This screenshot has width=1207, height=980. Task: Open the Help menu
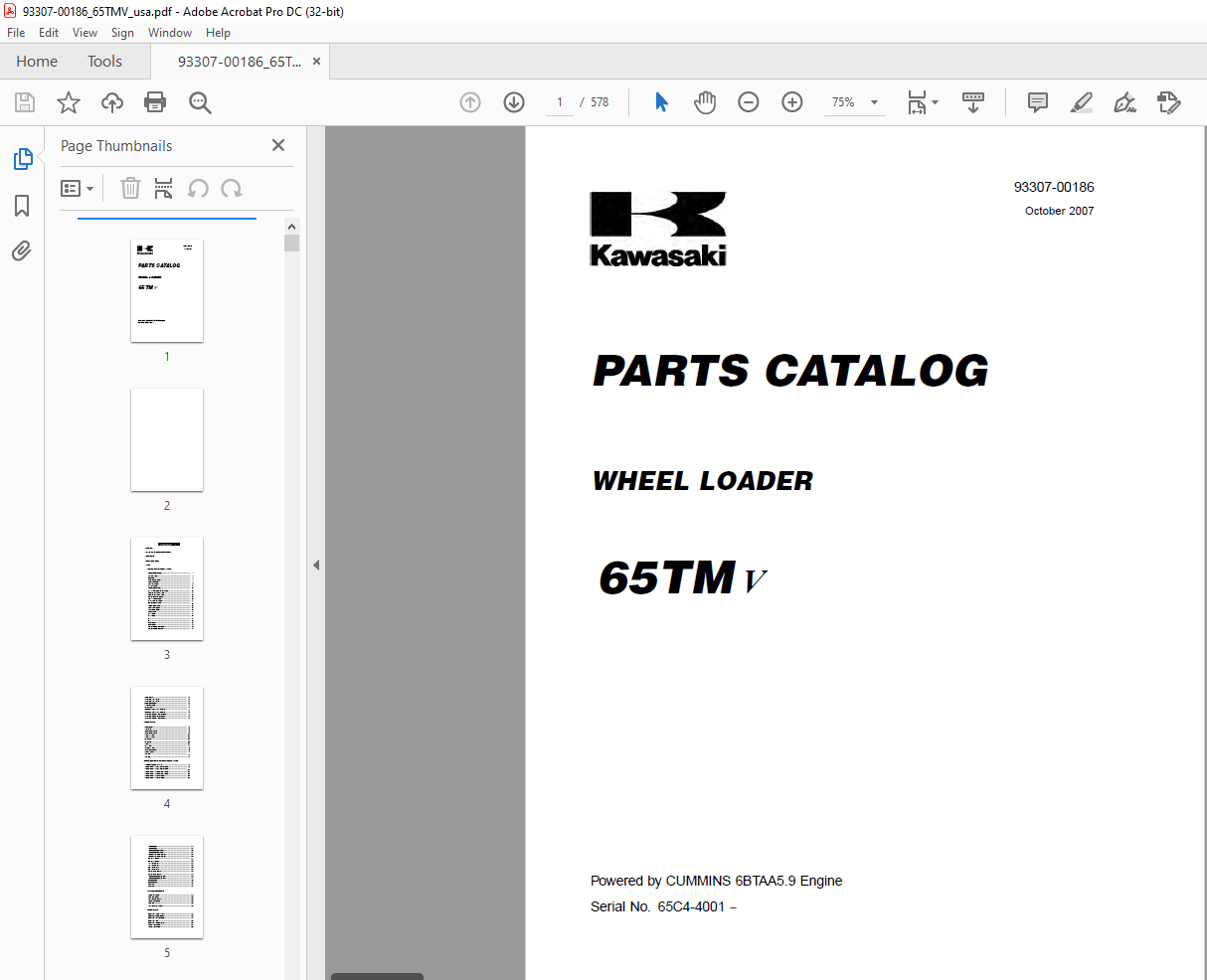(218, 33)
